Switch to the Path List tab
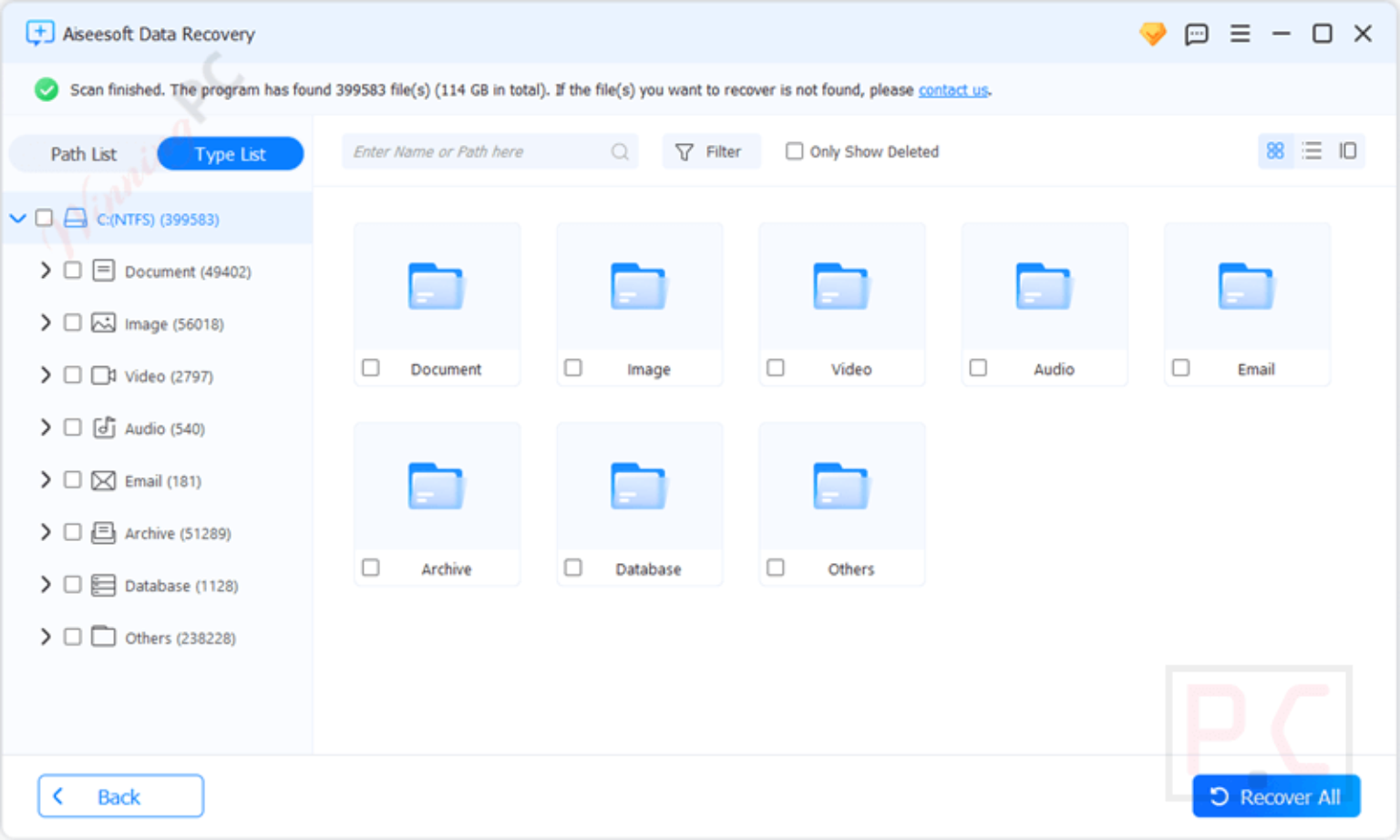 click(83, 153)
